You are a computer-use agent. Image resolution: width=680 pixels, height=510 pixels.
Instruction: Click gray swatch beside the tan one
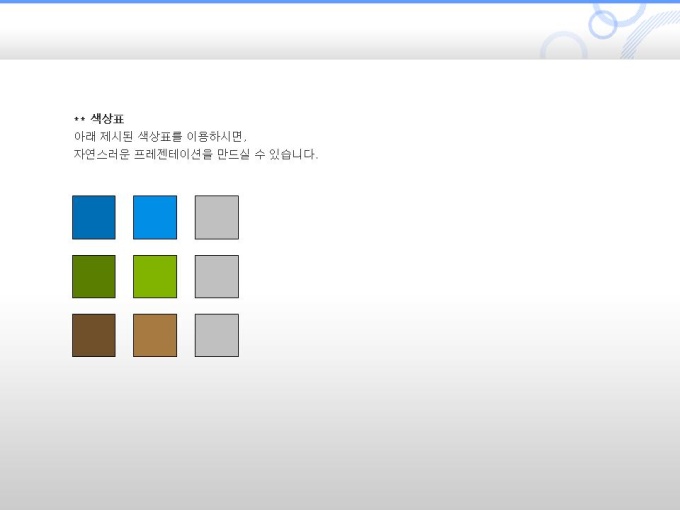tap(217, 336)
